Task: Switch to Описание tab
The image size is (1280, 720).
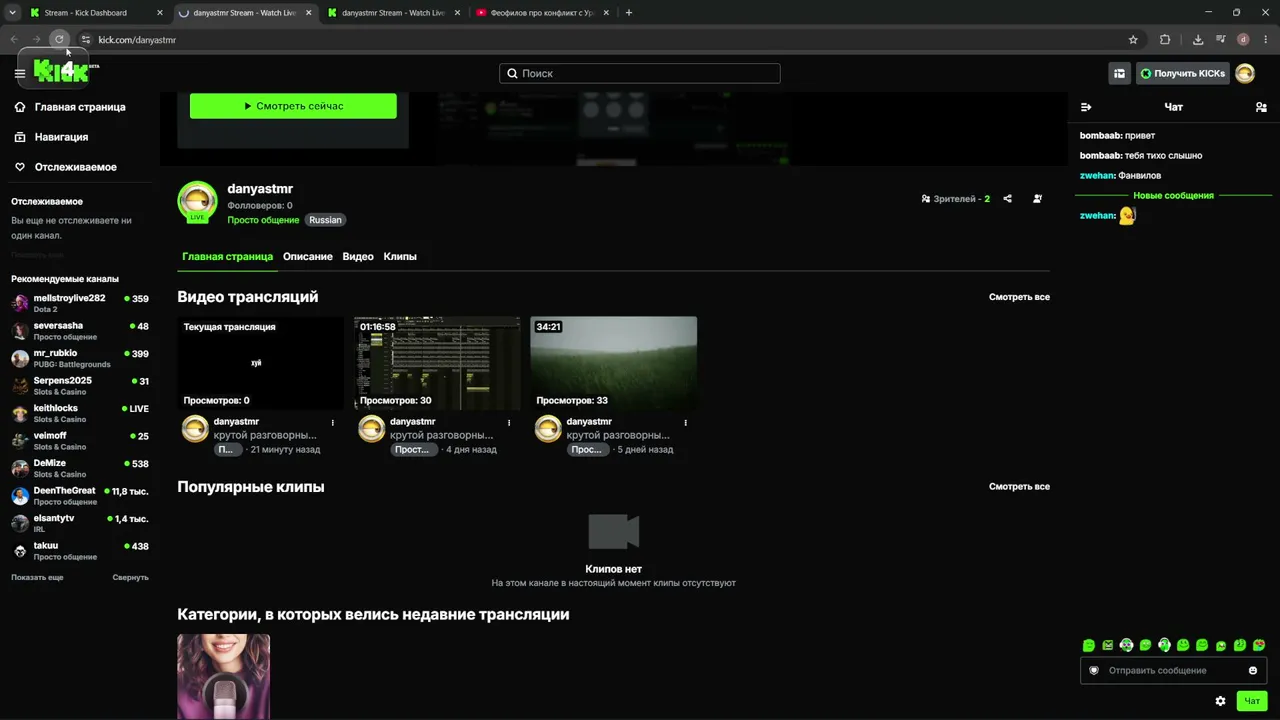Action: click(x=308, y=257)
